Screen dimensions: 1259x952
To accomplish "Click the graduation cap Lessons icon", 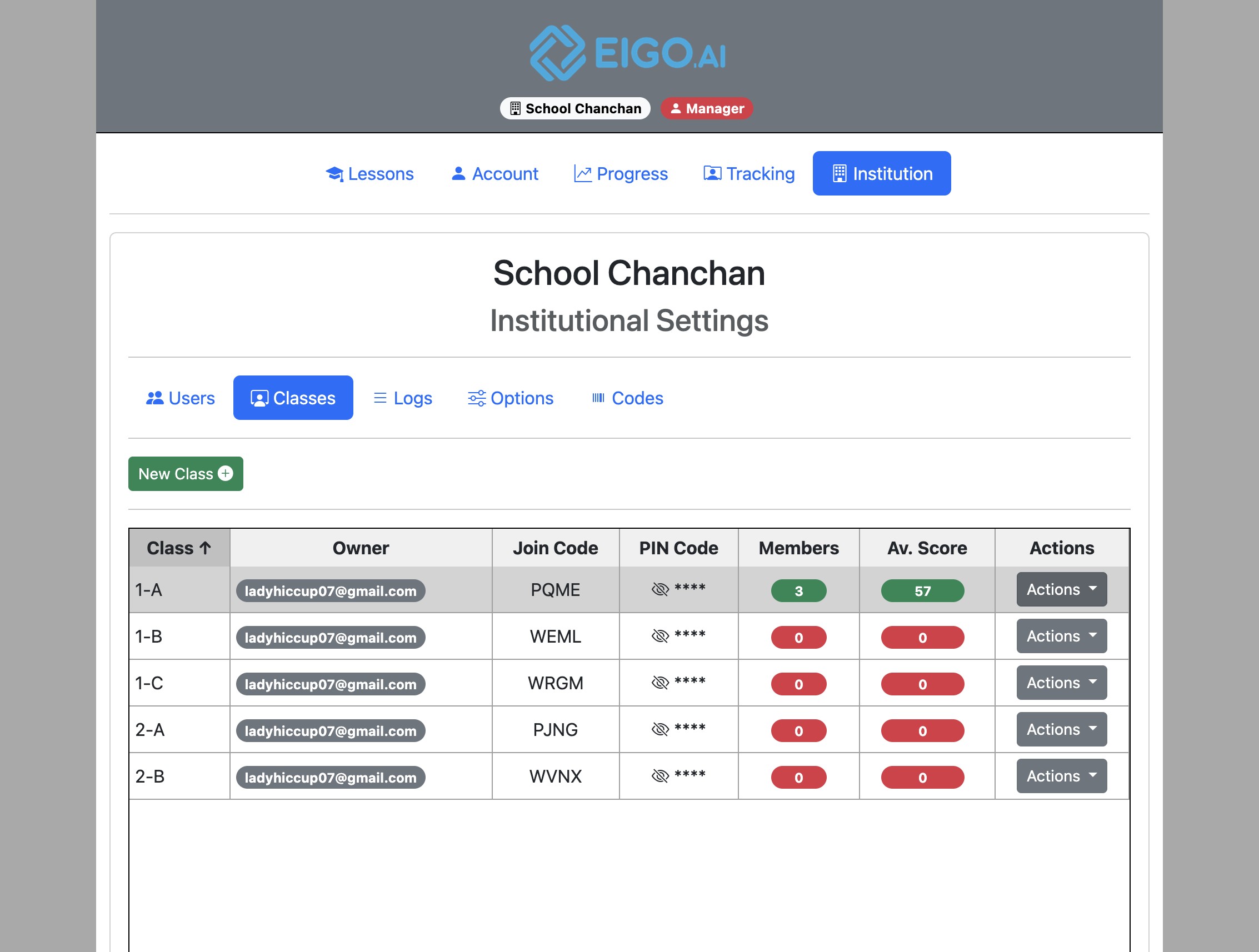I will [x=334, y=173].
